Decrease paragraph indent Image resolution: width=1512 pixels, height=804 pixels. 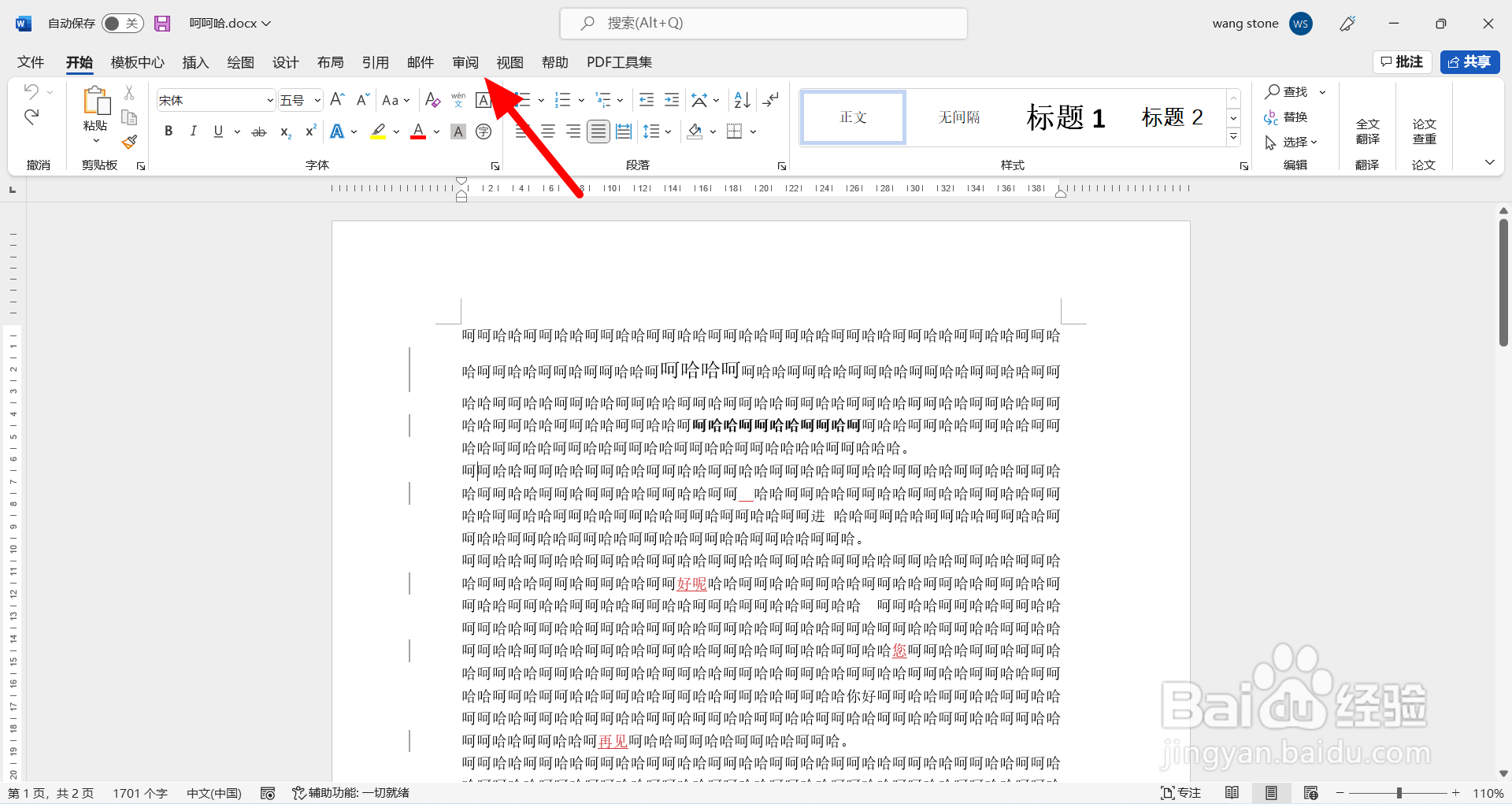[x=647, y=100]
